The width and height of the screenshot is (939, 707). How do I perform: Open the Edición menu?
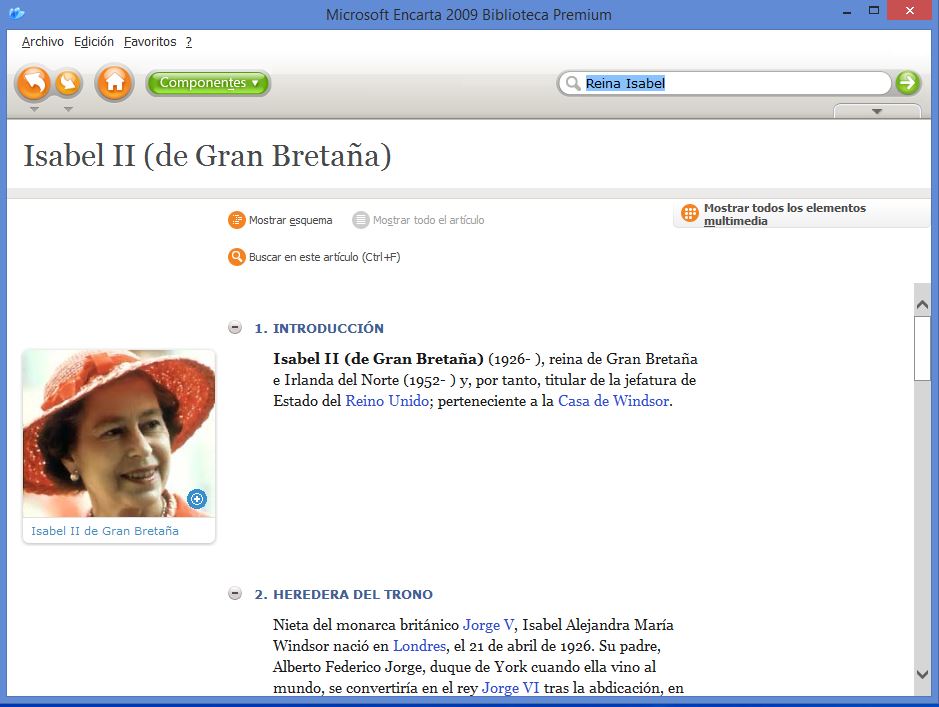coord(93,42)
